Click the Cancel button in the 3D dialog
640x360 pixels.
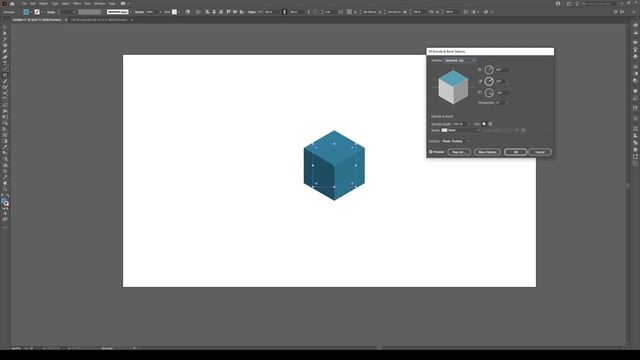(540, 152)
